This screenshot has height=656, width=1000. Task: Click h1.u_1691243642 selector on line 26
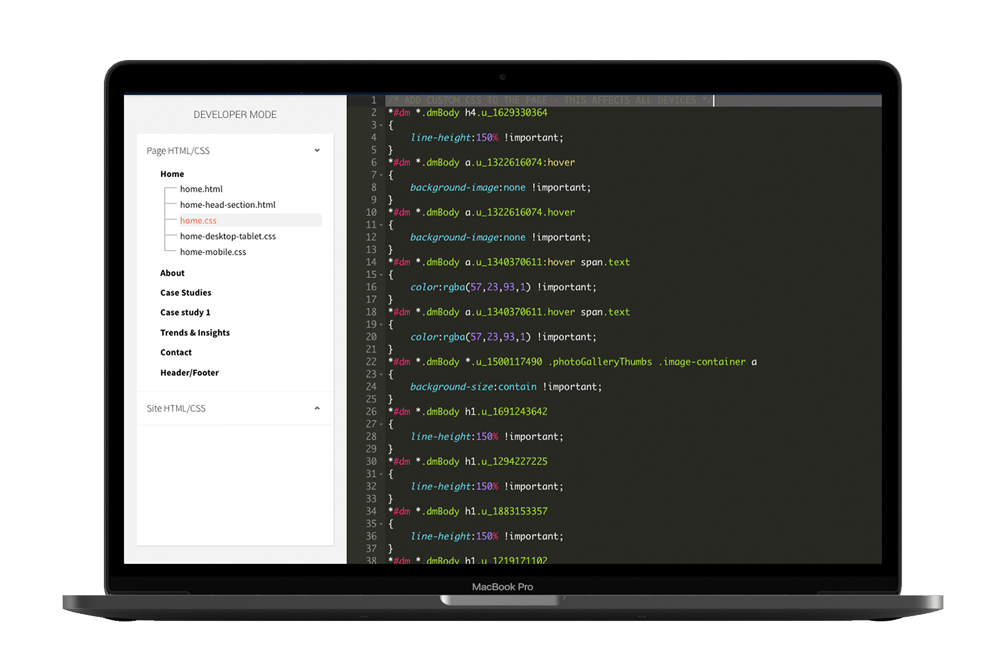click(x=506, y=411)
